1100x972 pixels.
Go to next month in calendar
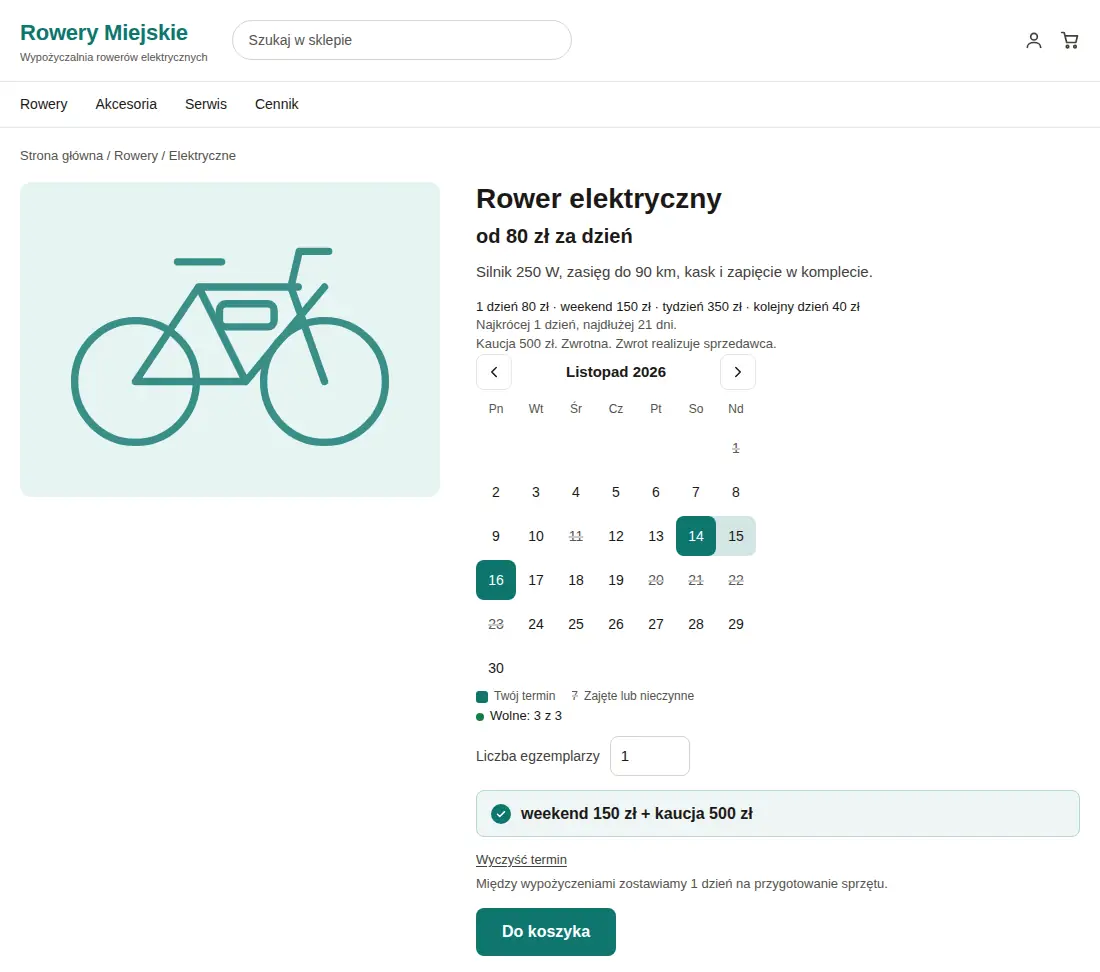(x=737, y=372)
